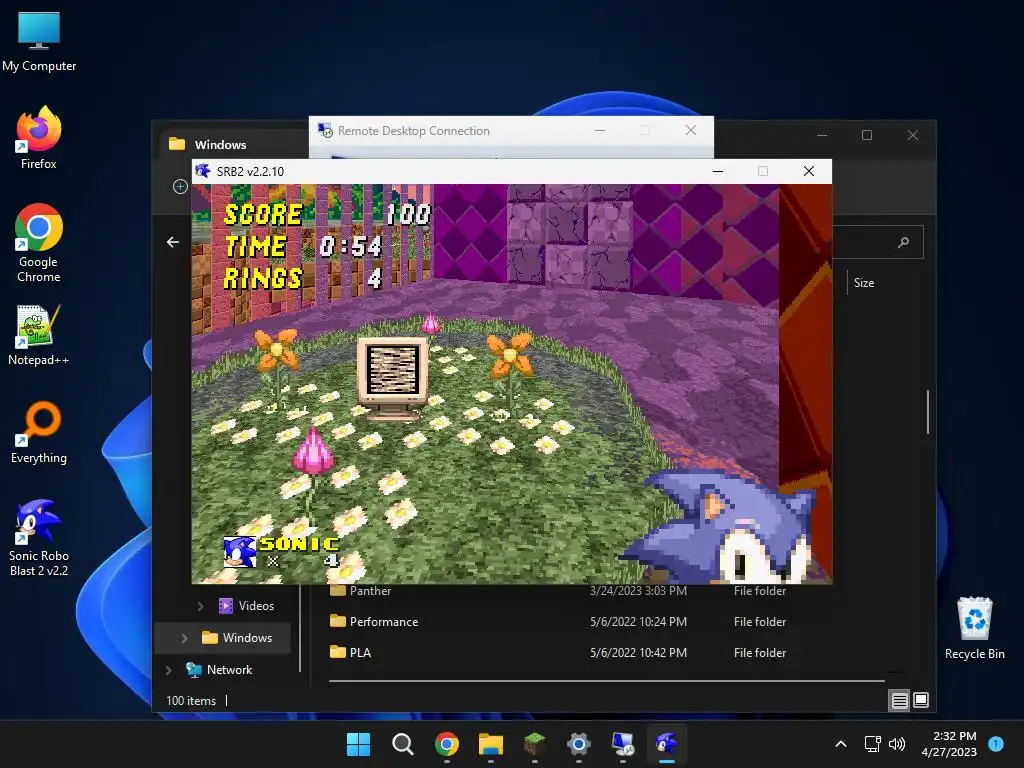Click the Minecraft block taskbar icon
1024x768 pixels.
[535, 744]
